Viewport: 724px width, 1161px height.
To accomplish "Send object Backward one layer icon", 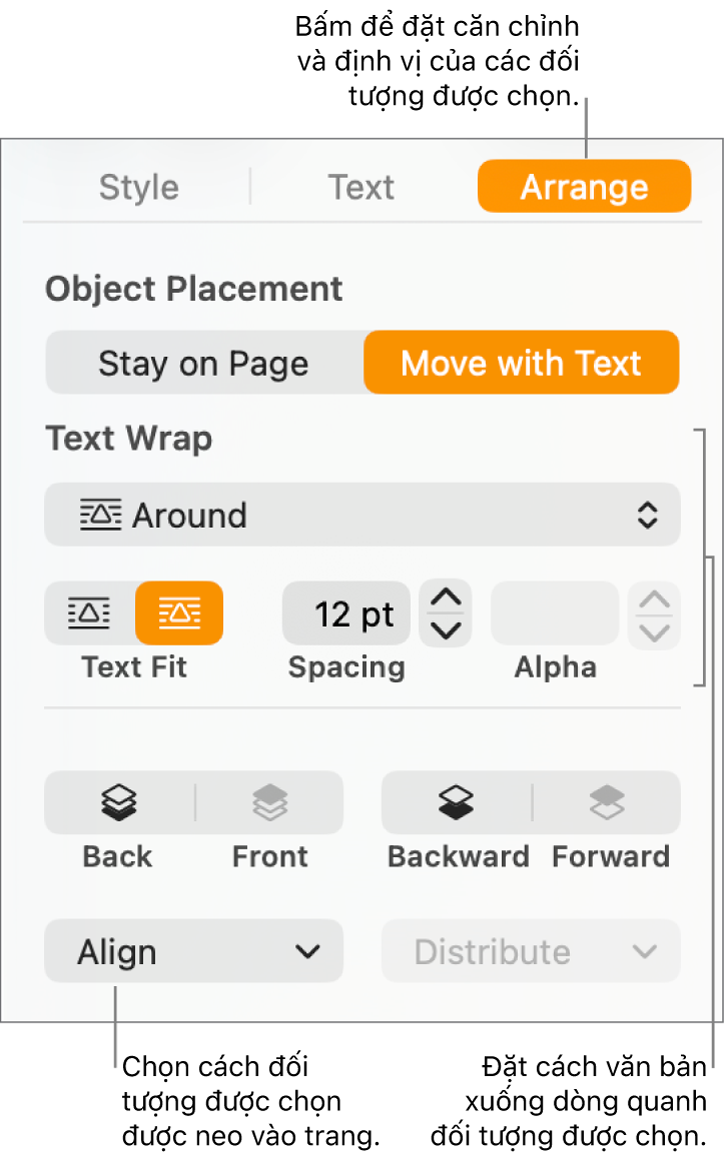I will [456, 802].
